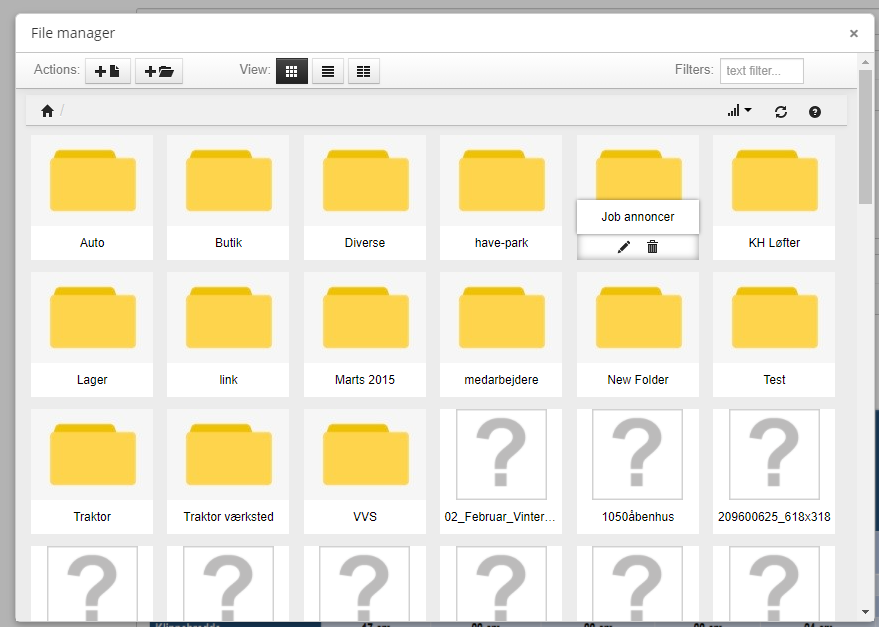Select the 02_Februar_Vinter file thumbnail

(501, 454)
